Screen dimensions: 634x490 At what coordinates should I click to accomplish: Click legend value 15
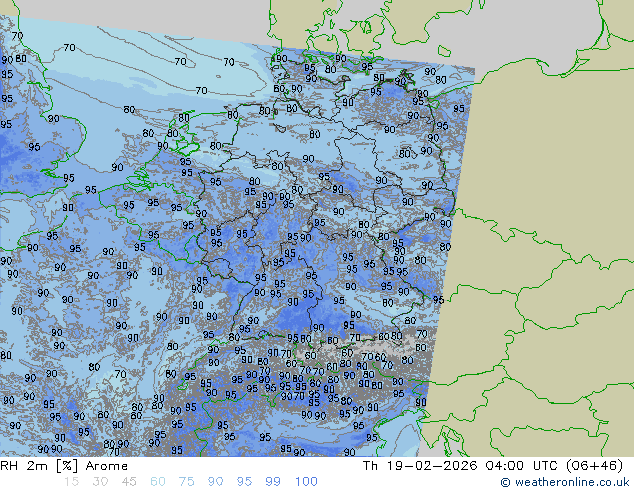(x=71, y=482)
